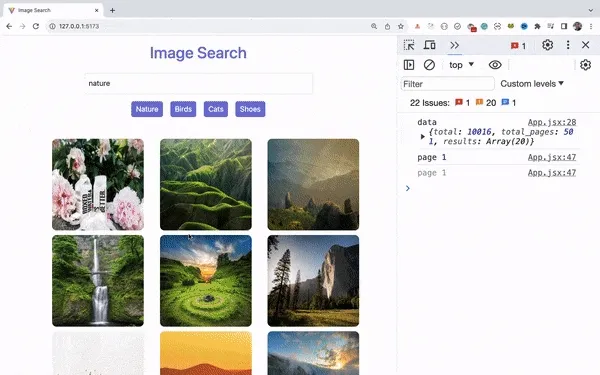Open the top context dropdown
600x375 pixels.
pos(461,65)
